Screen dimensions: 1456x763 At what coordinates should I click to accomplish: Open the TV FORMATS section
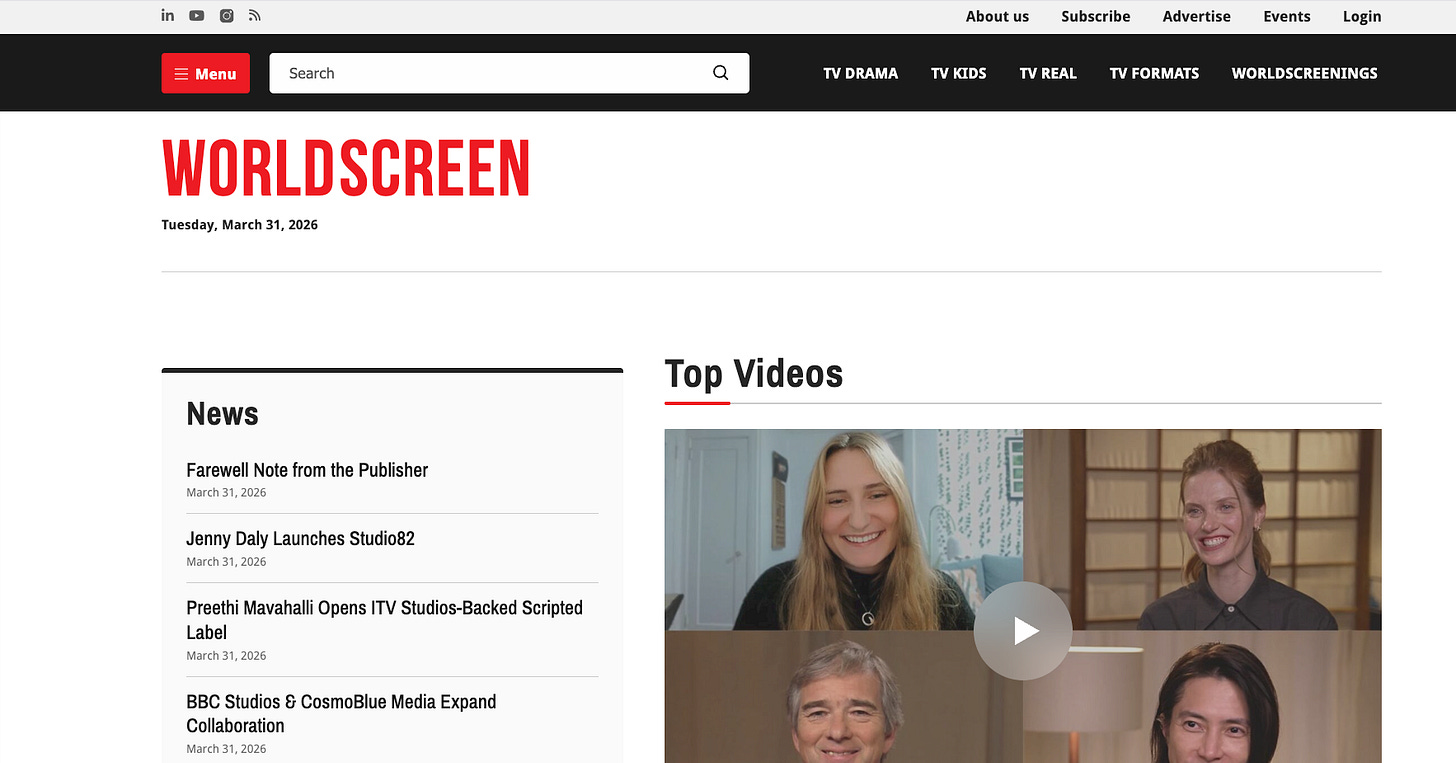(x=1154, y=73)
